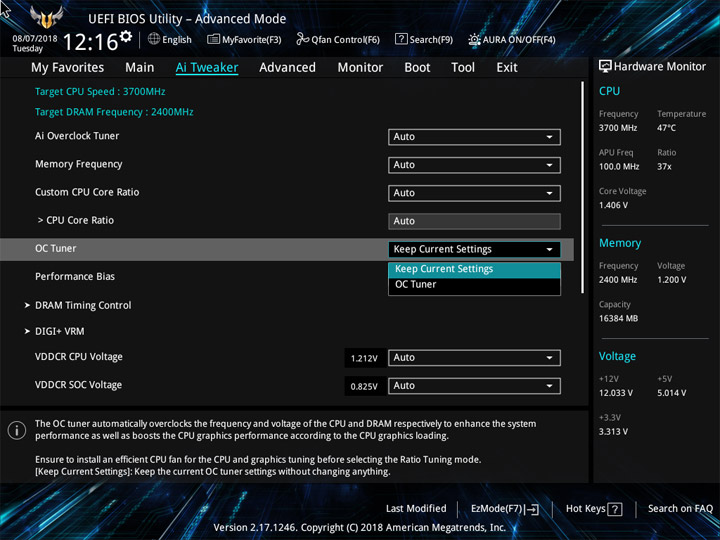The image size is (720, 540).
Task: Click Target DRAM Frequency : 2400MHz text
Action: 114,112
